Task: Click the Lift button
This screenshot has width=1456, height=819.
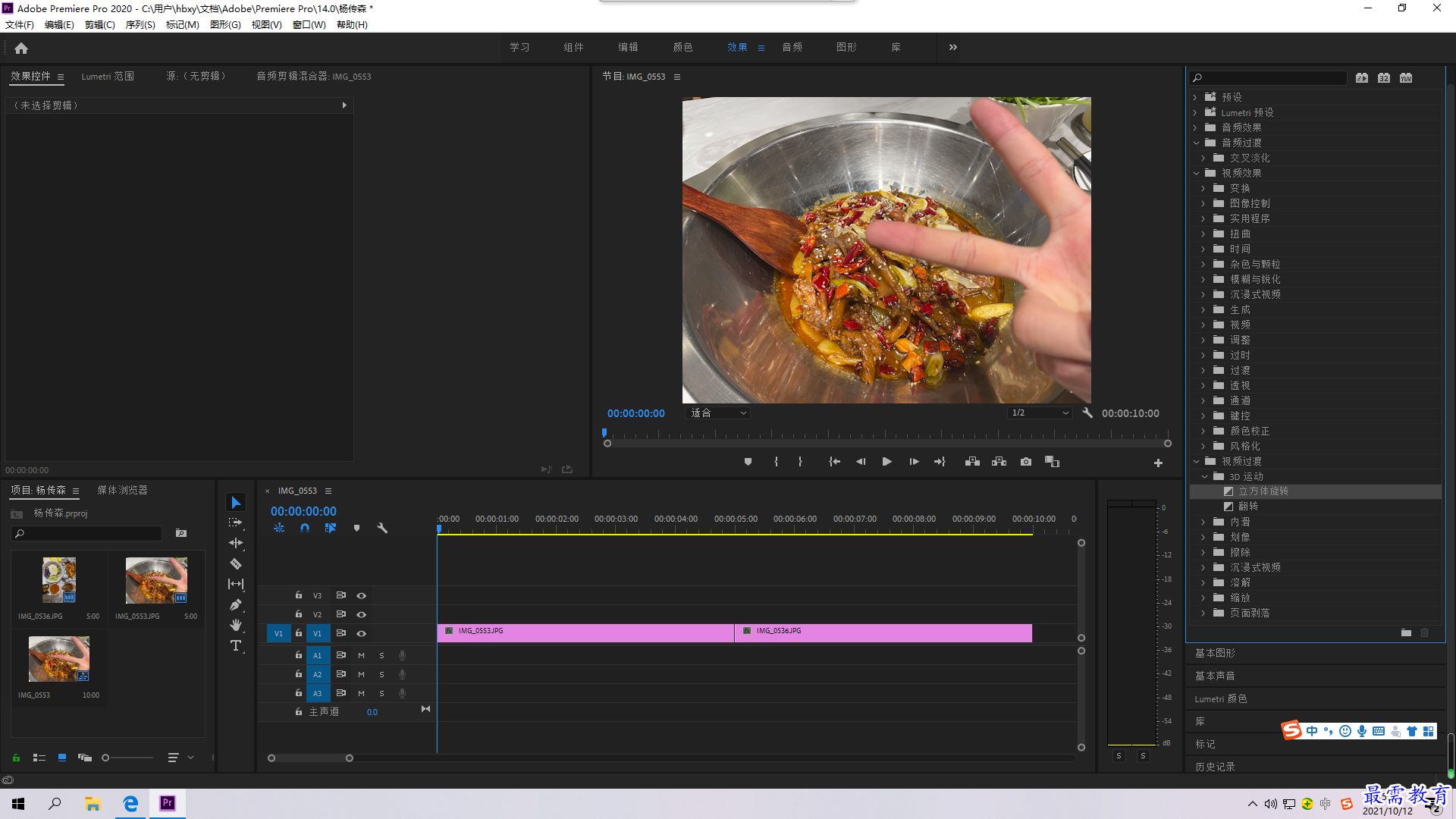Action: point(972,462)
